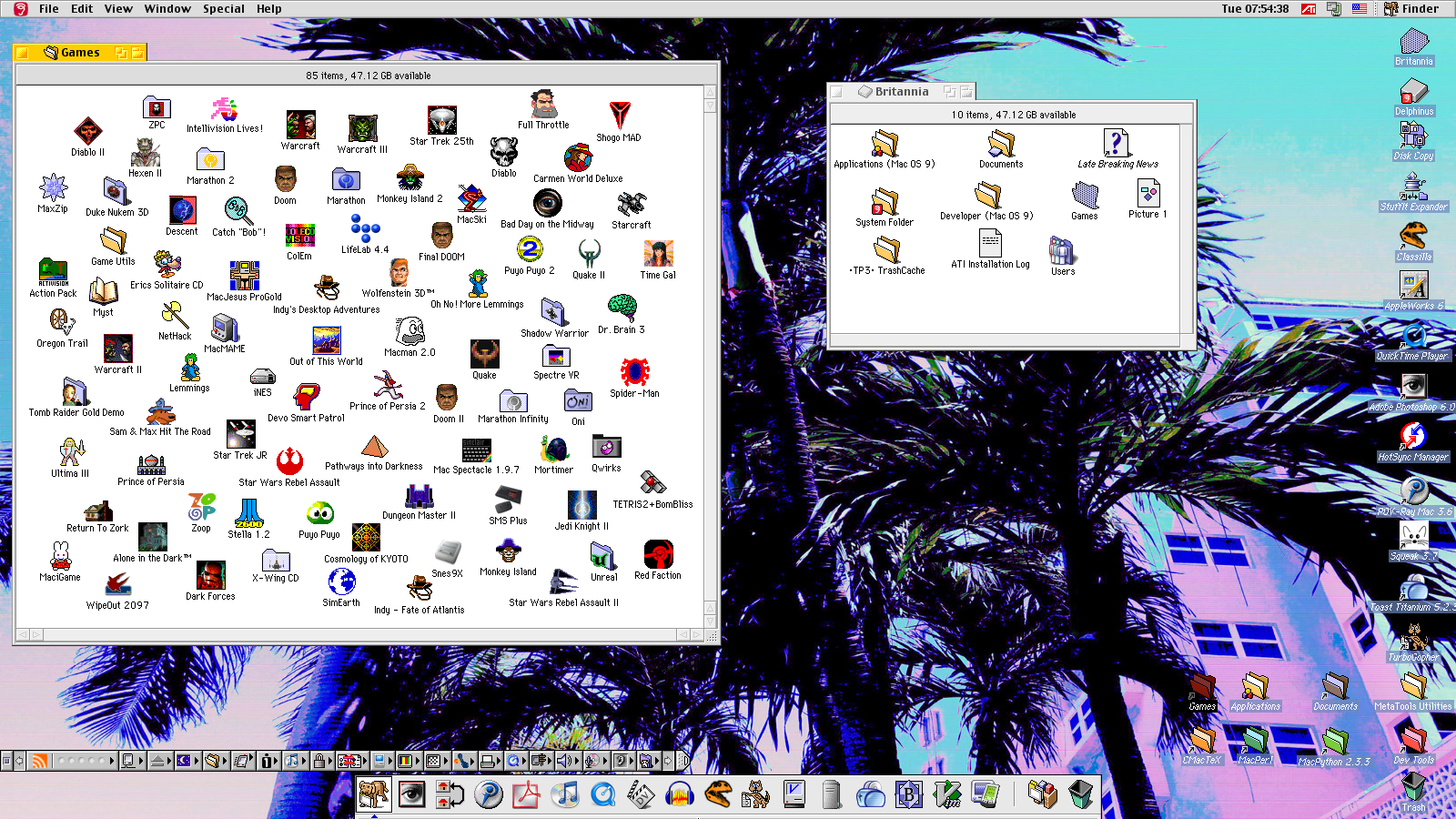Viewport: 1456px width, 819px height.
Task: Pick the Carmen World Deluxe icon
Action: [x=578, y=158]
